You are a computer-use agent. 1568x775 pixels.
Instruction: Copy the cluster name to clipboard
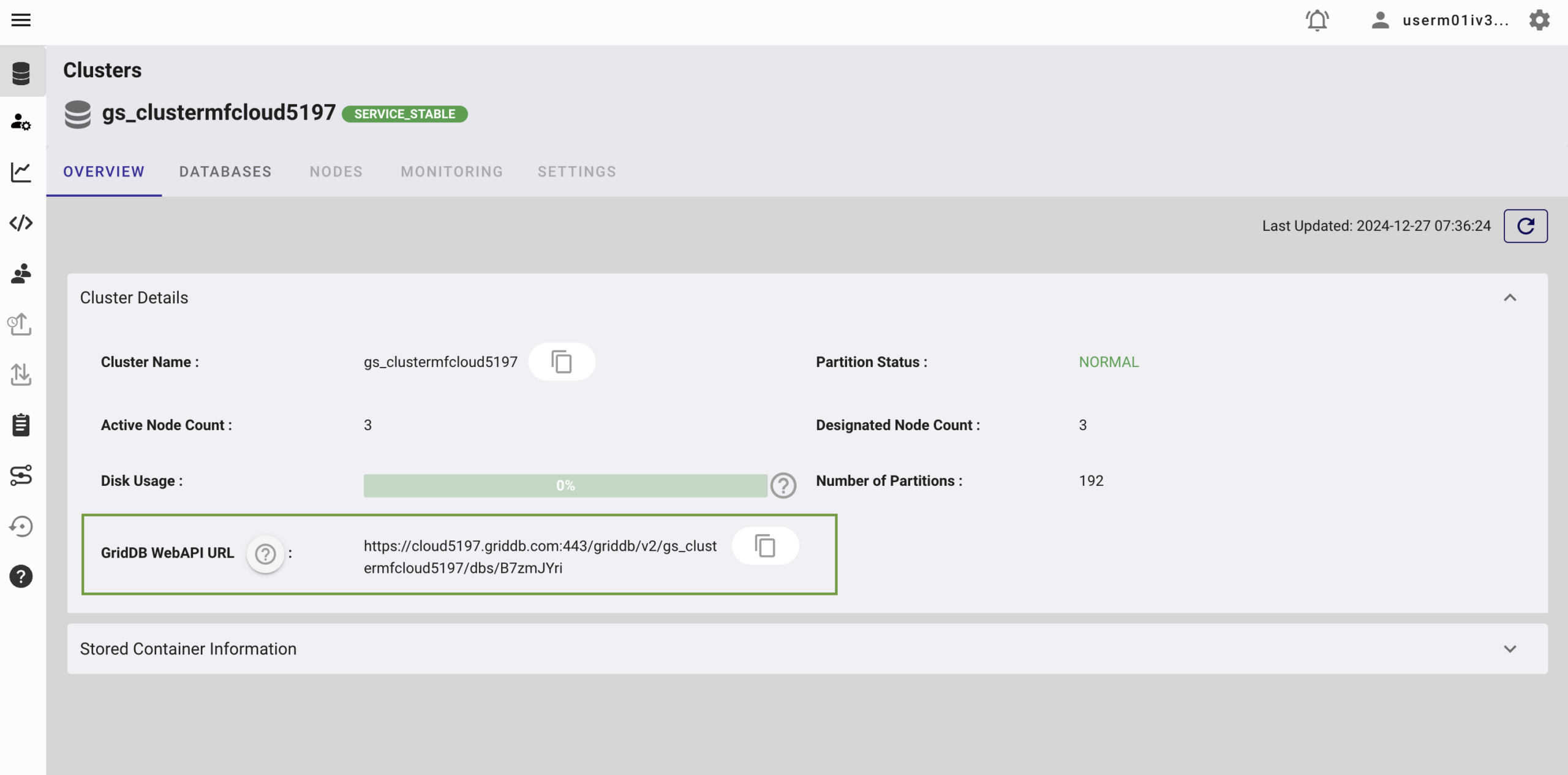coord(561,362)
